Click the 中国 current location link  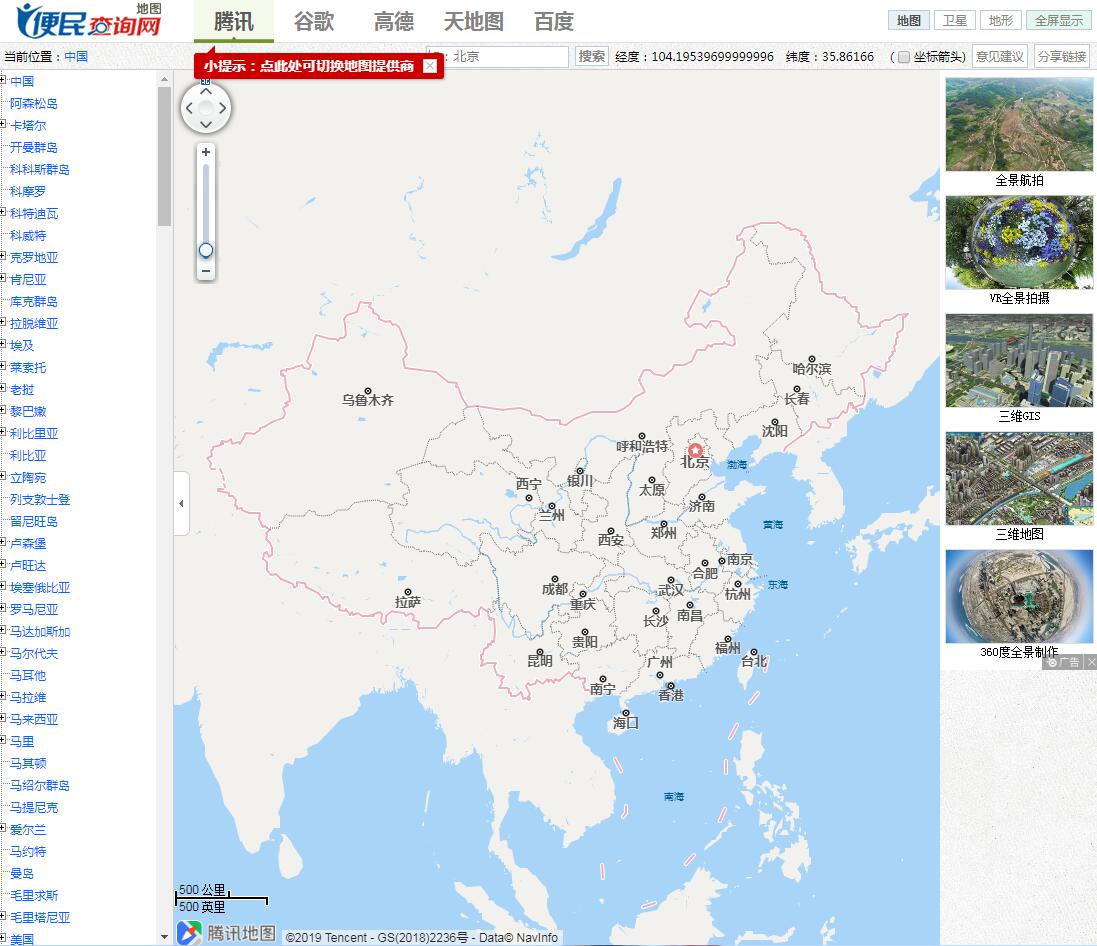click(76, 57)
